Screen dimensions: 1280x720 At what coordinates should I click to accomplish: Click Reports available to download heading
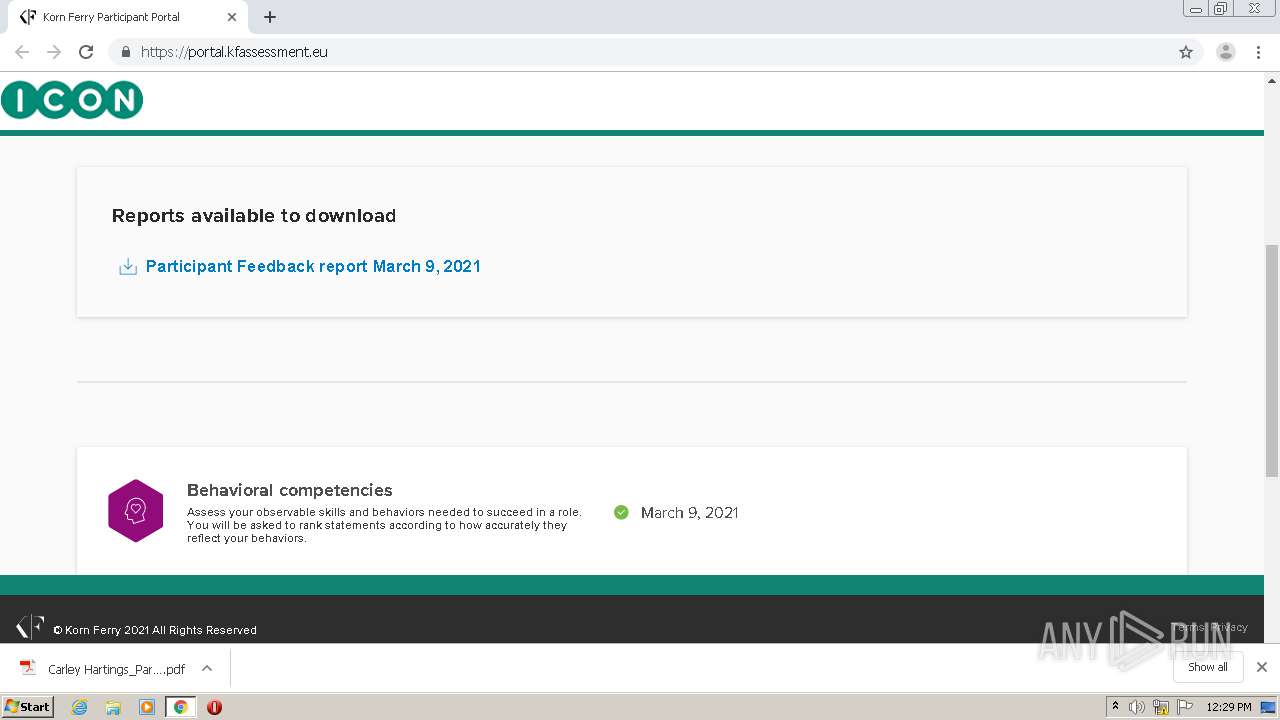click(x=254, y=216)
